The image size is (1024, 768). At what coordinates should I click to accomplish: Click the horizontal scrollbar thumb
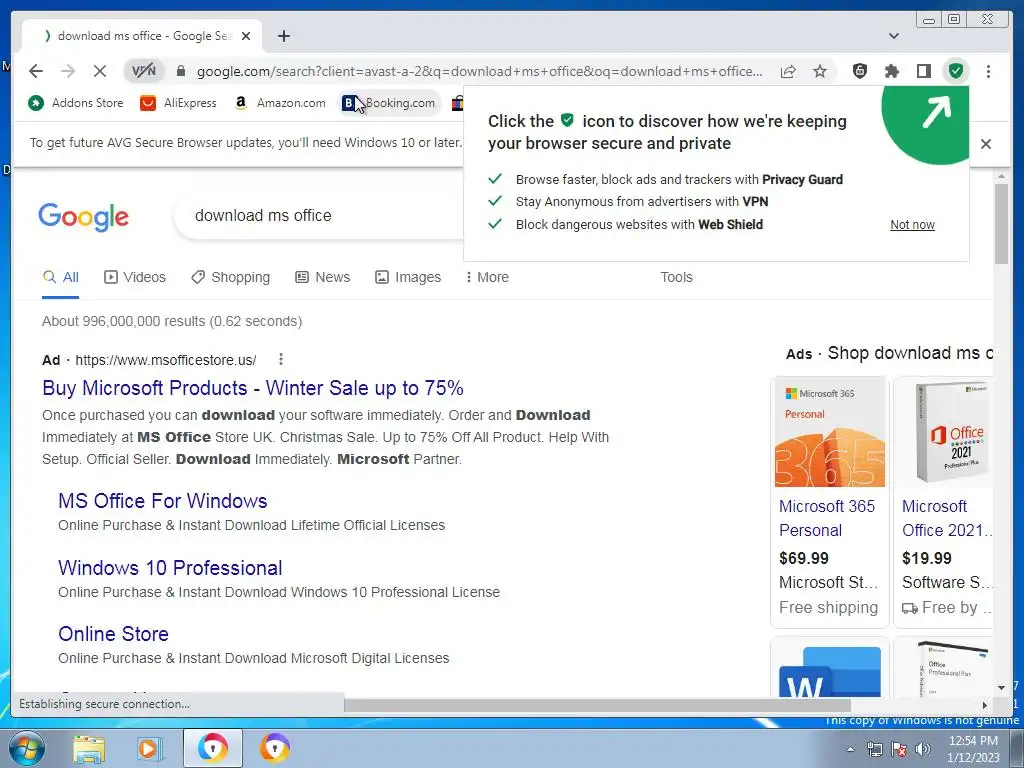[x=597, y=705]
